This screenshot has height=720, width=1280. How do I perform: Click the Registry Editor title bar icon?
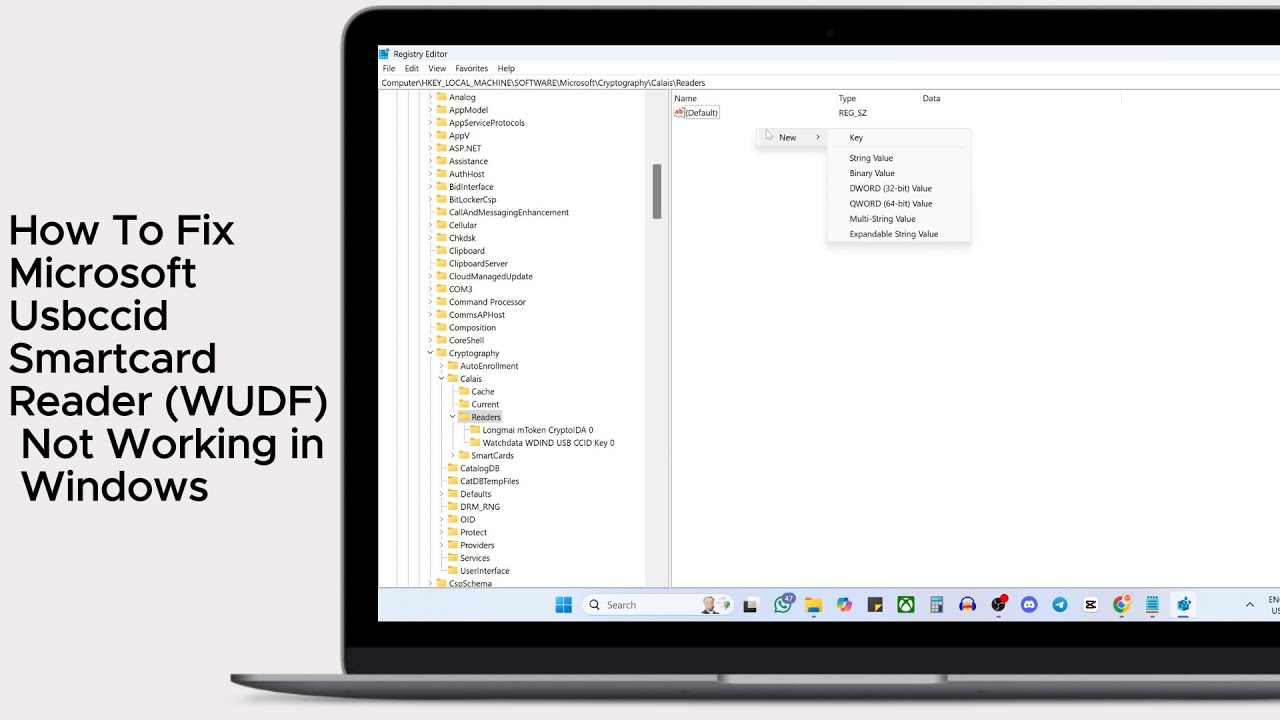tap(384, 54)
